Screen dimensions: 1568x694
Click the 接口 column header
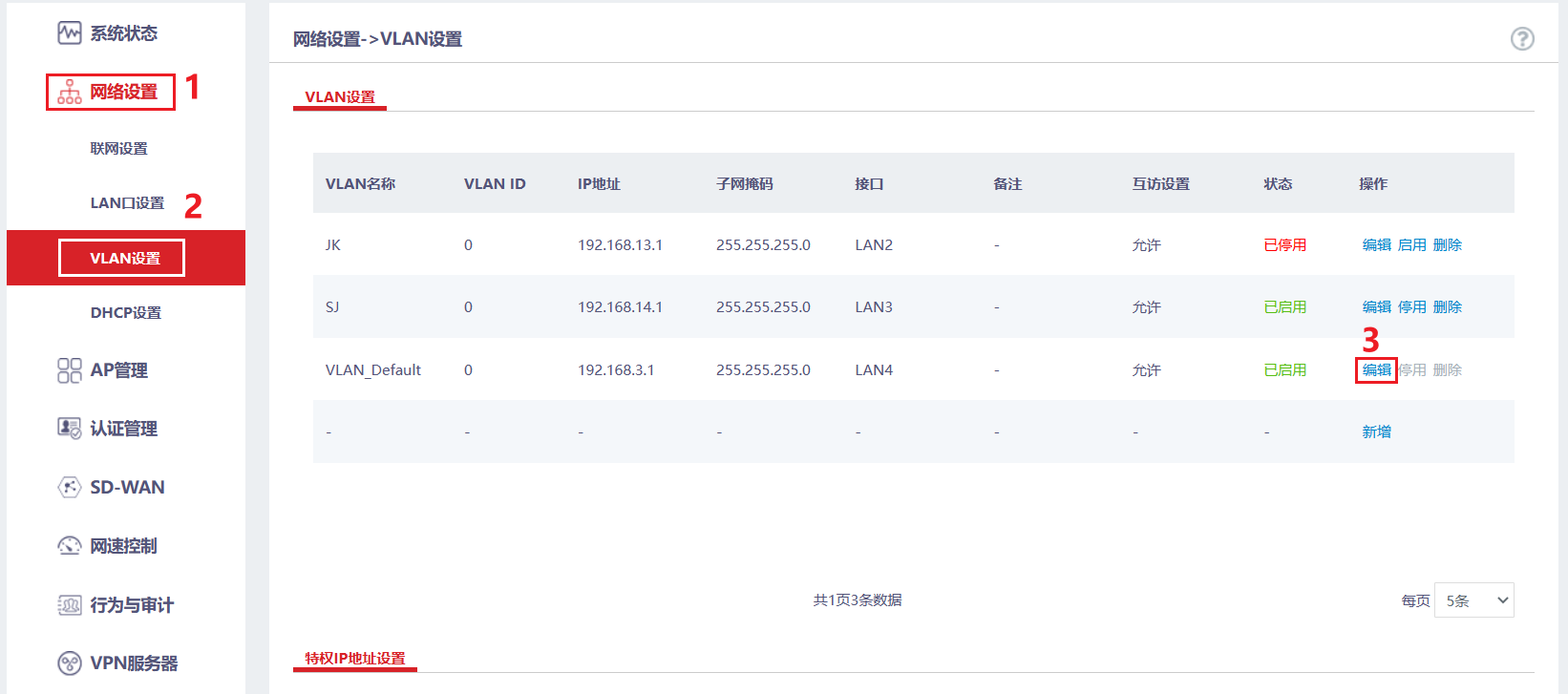869,184
